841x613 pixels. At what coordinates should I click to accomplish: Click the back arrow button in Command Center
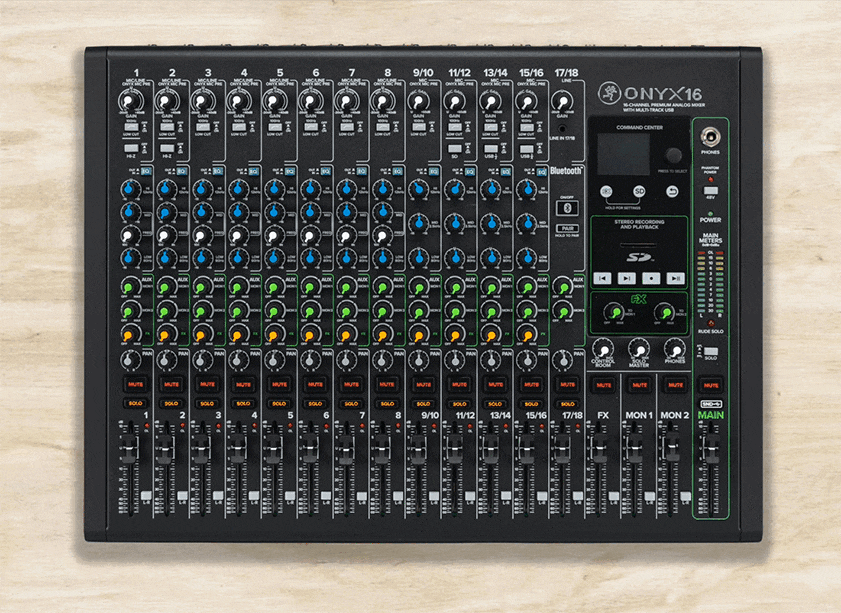[x=672, y=191]
